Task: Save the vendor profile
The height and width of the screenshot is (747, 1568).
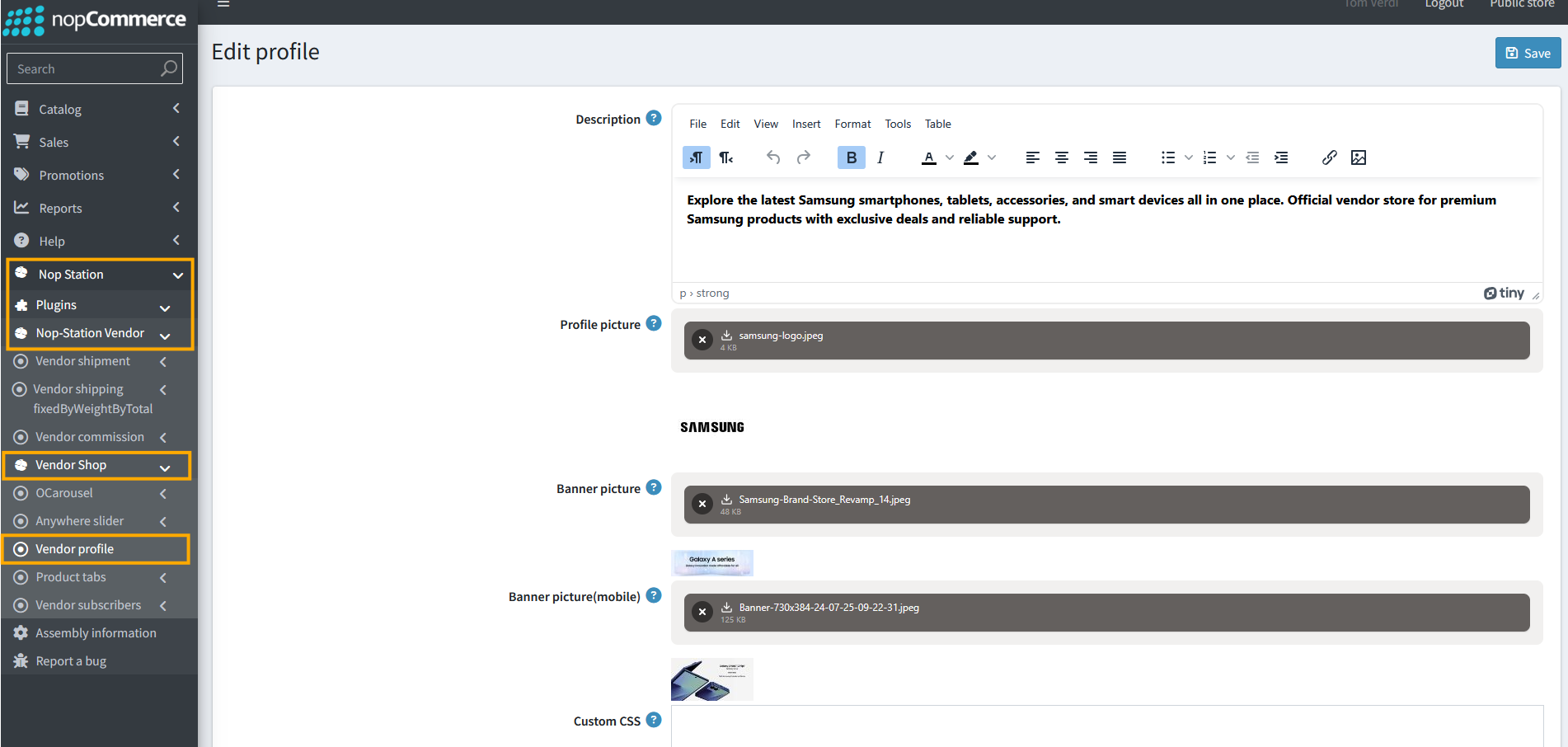Action: 1528,53
